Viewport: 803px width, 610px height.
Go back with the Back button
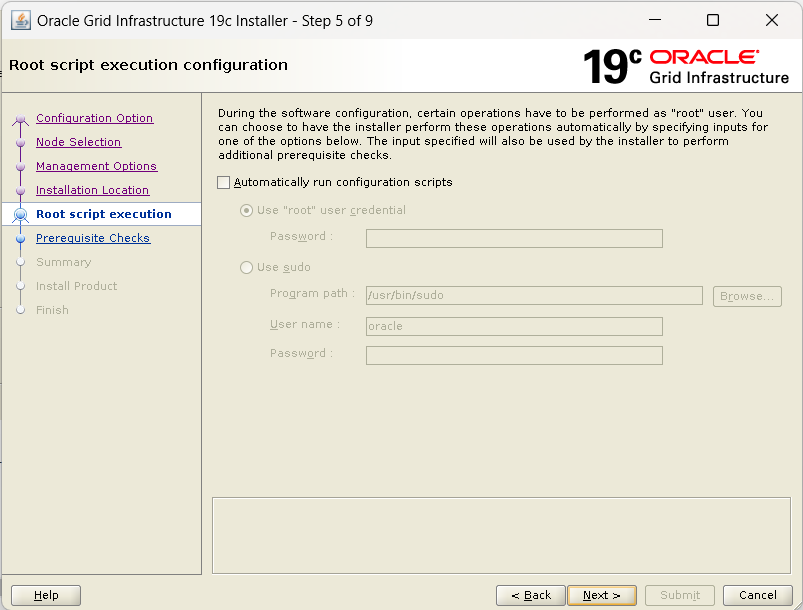tap(531, 595)
